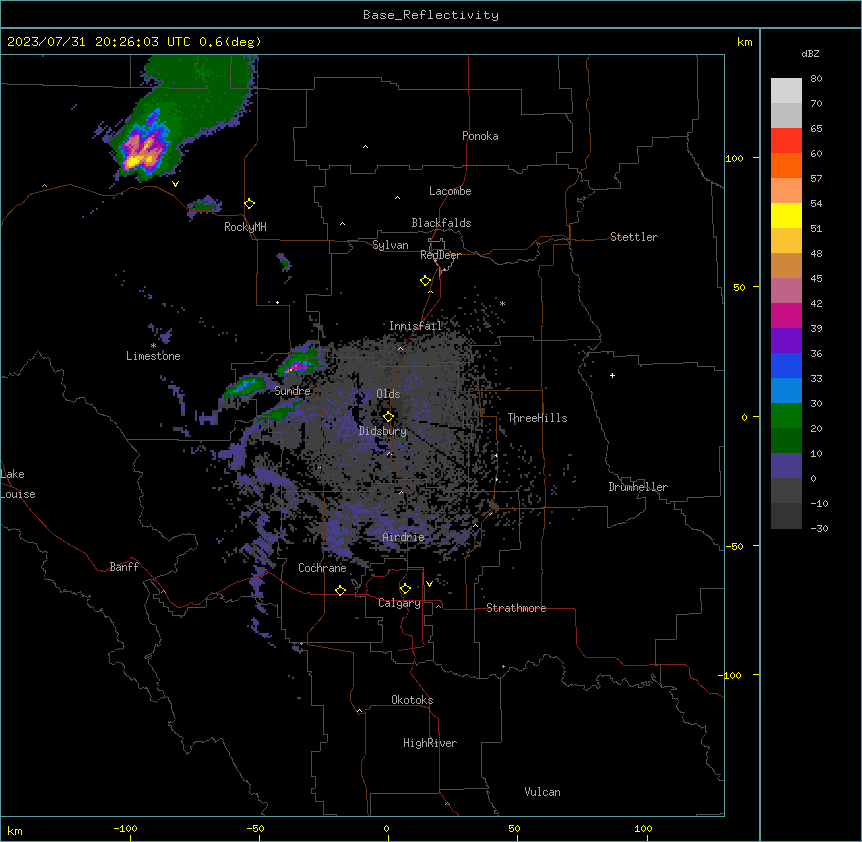Viewport: 862px width, 842px height.
Task: Click the blue 36 dBZ legend swatch
Action: (x=786, y=365)
